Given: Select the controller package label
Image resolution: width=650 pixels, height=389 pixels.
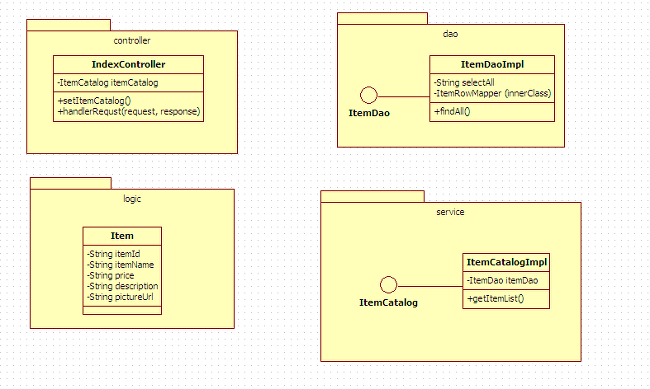Looking at the screenshot, I should click(132, 41).
